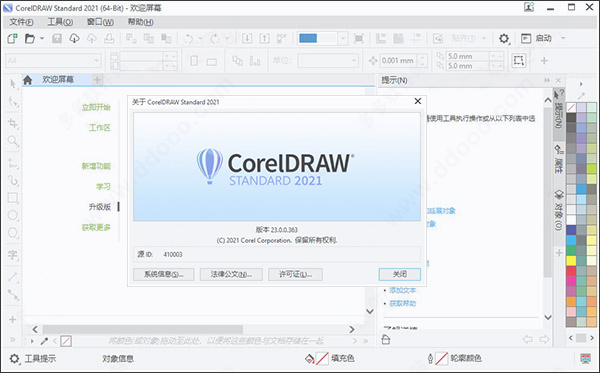The image size is (600, 373).
Task: Open the 帮助(H) menu
Action: coord(140,22)
